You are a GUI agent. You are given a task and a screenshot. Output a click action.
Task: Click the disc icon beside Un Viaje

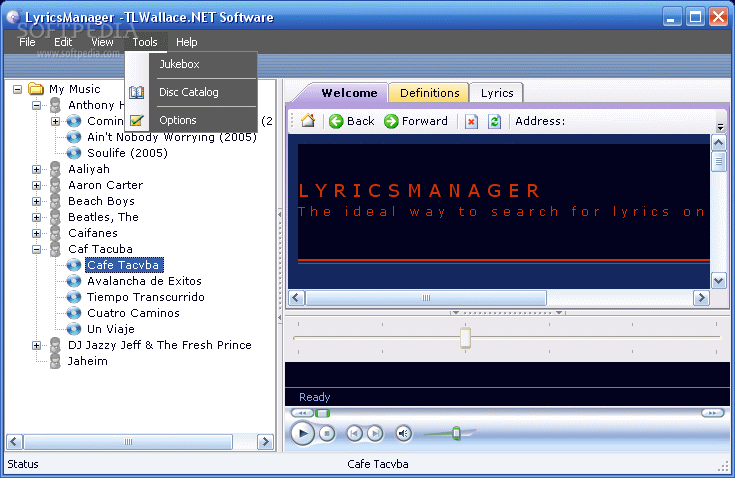(x=74, y=329)
